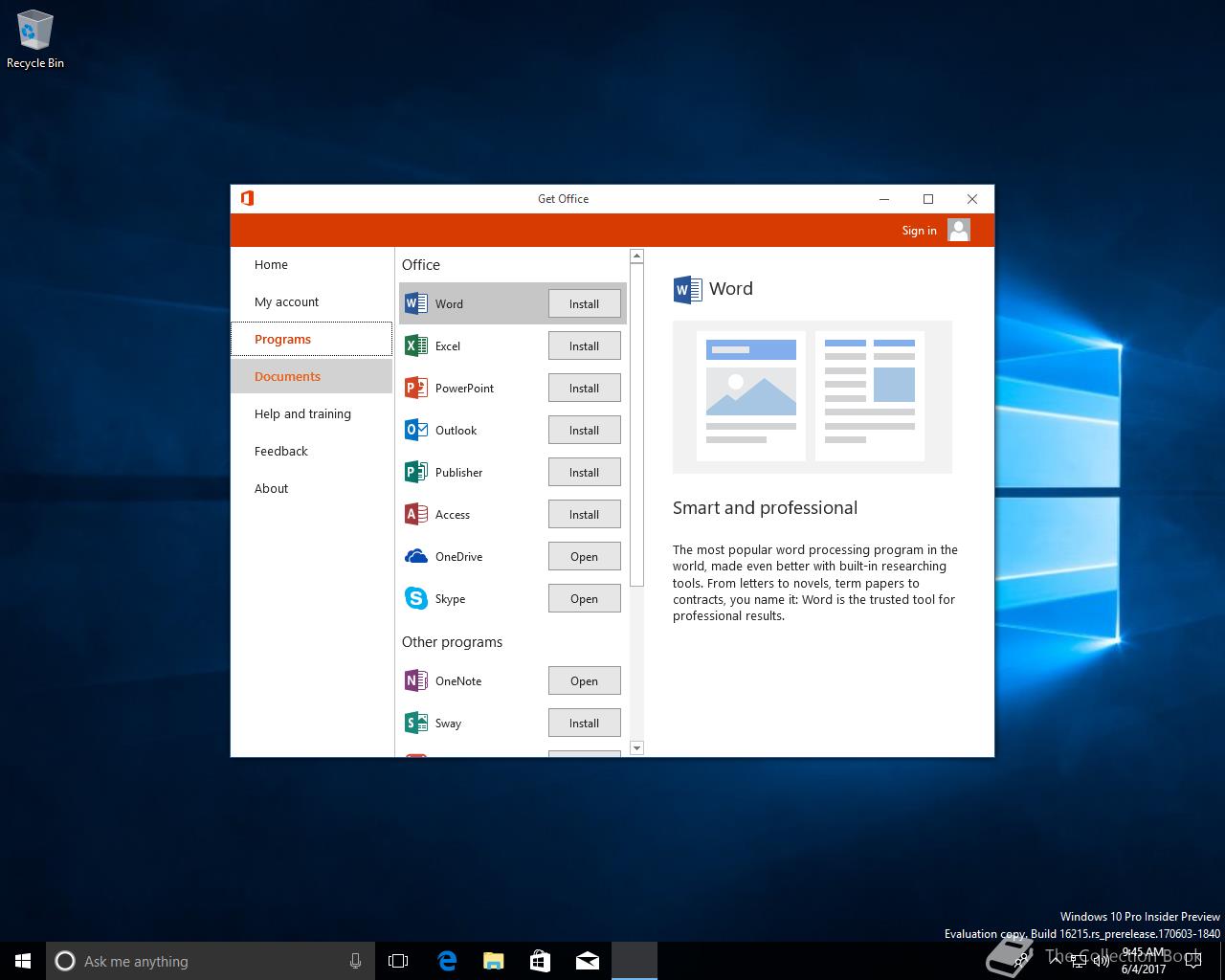
Task: Install Access
Action: pos(584,514)
